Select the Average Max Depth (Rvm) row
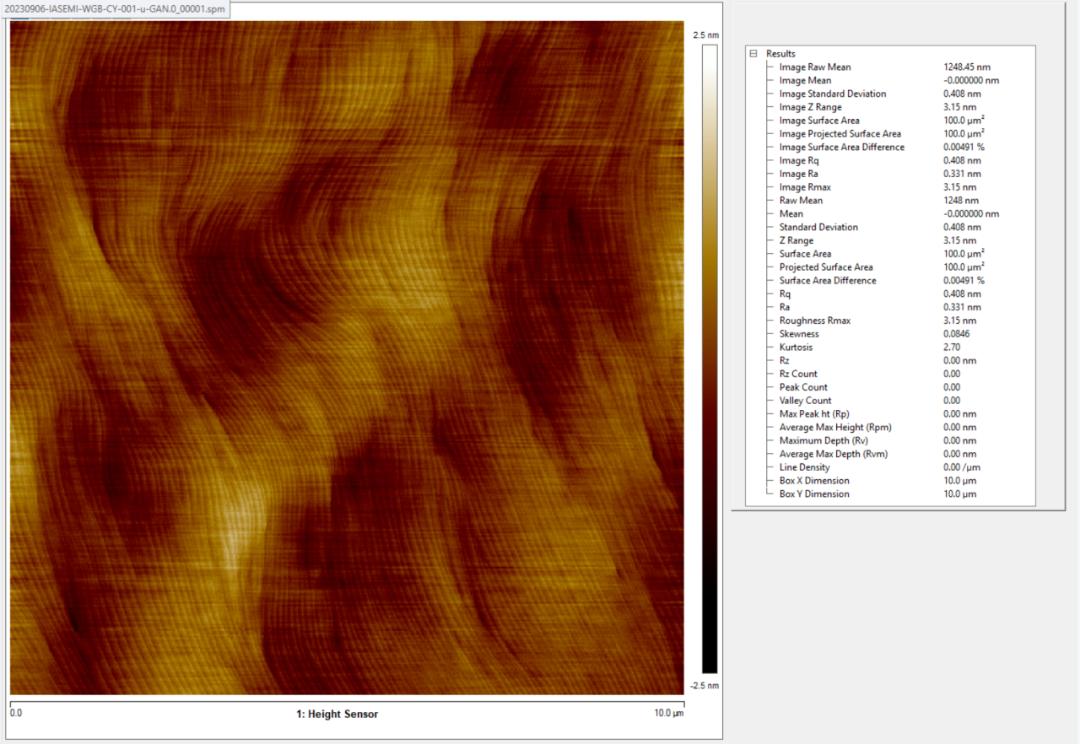 [889, 454]
